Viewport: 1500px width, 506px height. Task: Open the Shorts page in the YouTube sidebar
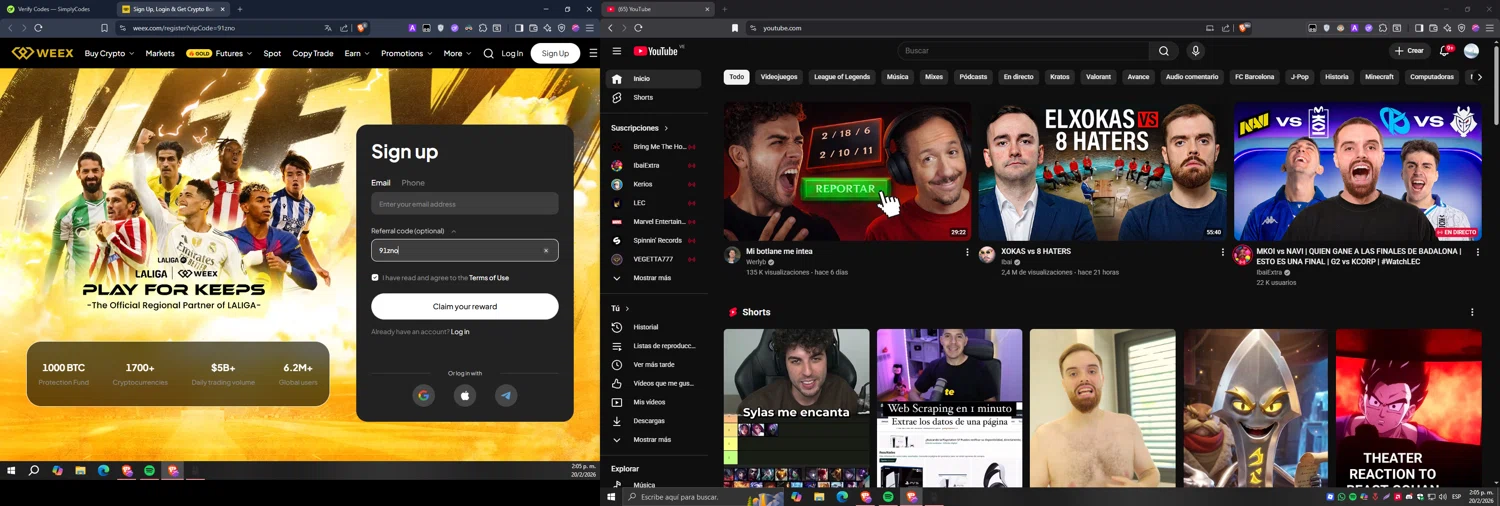pos(654,97)
